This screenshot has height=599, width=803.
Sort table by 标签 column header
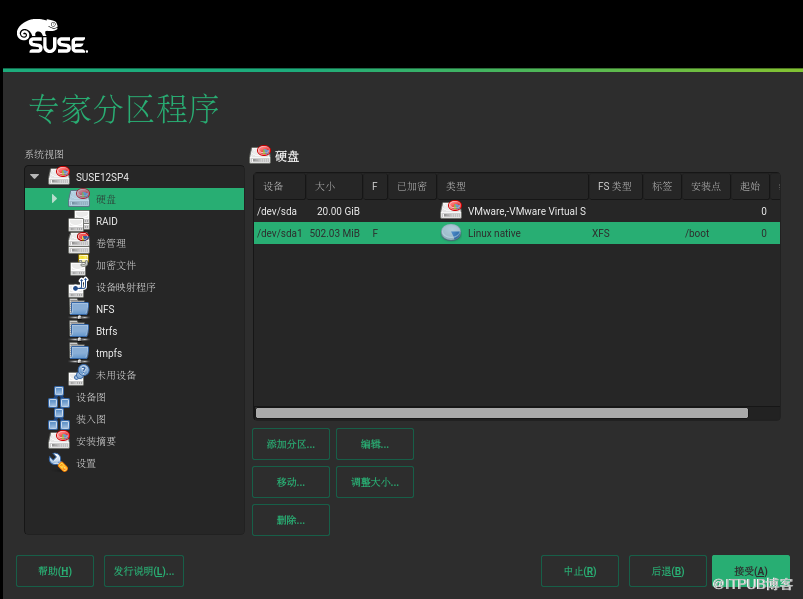(662, 186)
